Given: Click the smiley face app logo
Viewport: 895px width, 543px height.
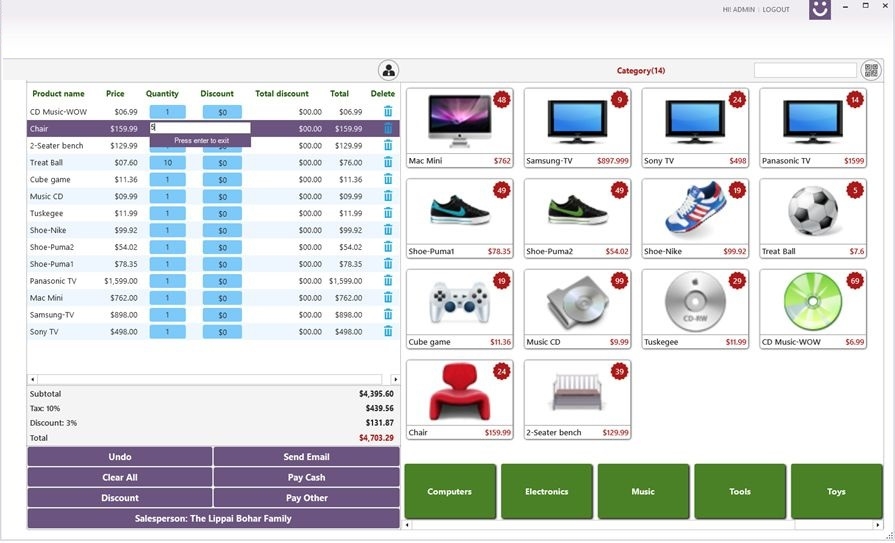Looking at the screenshot, I should (x=820, y=9).
